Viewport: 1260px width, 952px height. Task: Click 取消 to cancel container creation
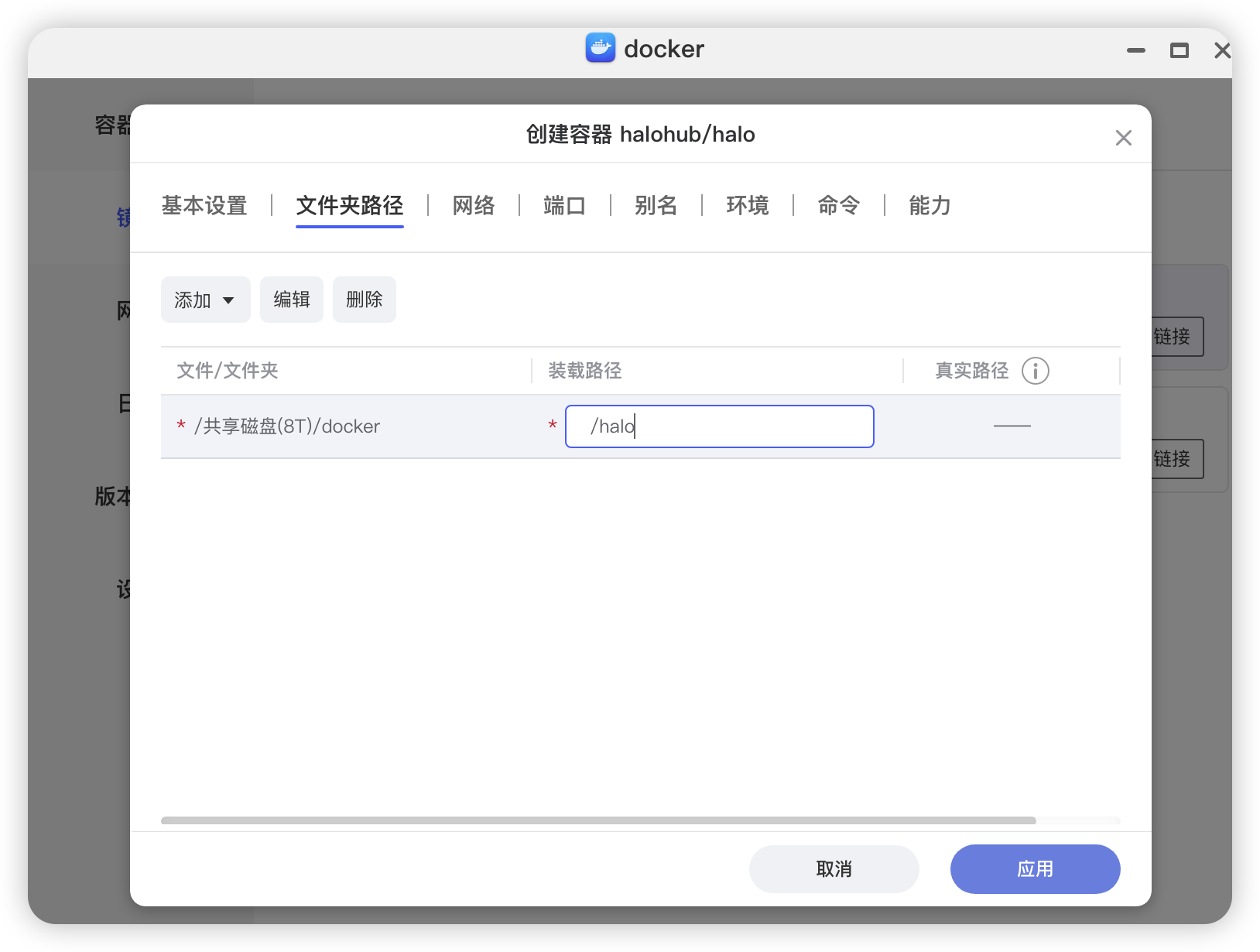[834, 869]
